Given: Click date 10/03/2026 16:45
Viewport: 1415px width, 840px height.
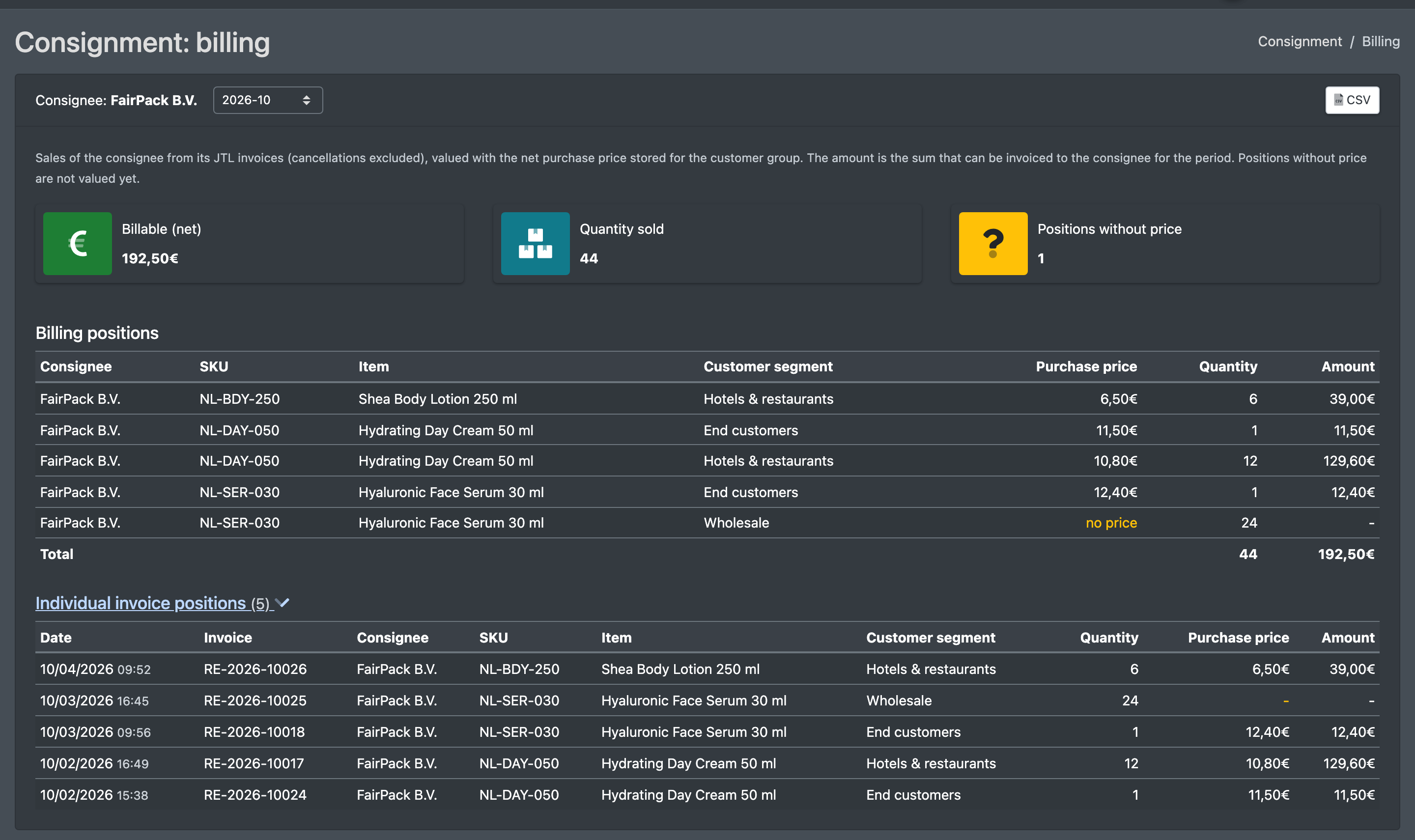Looking at the screenshot, I should (94, 700).
